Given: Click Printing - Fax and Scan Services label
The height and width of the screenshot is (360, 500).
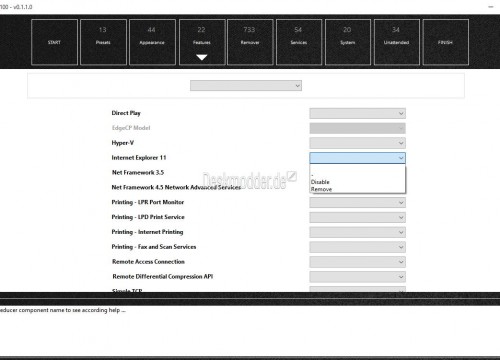Looking at the screenshot, I should click(x=154, y=247).
